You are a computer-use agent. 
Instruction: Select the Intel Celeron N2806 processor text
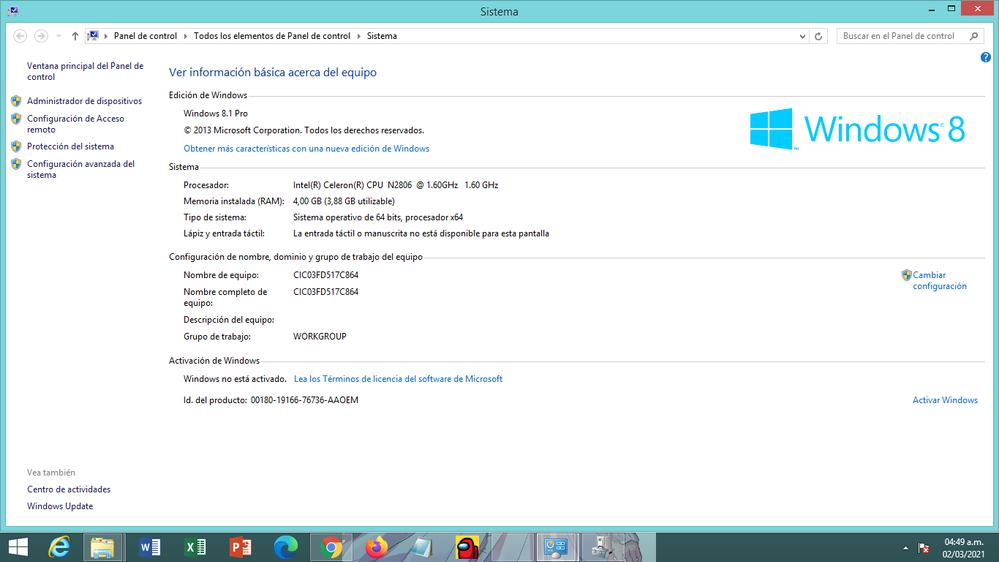[x=396, y=185]
